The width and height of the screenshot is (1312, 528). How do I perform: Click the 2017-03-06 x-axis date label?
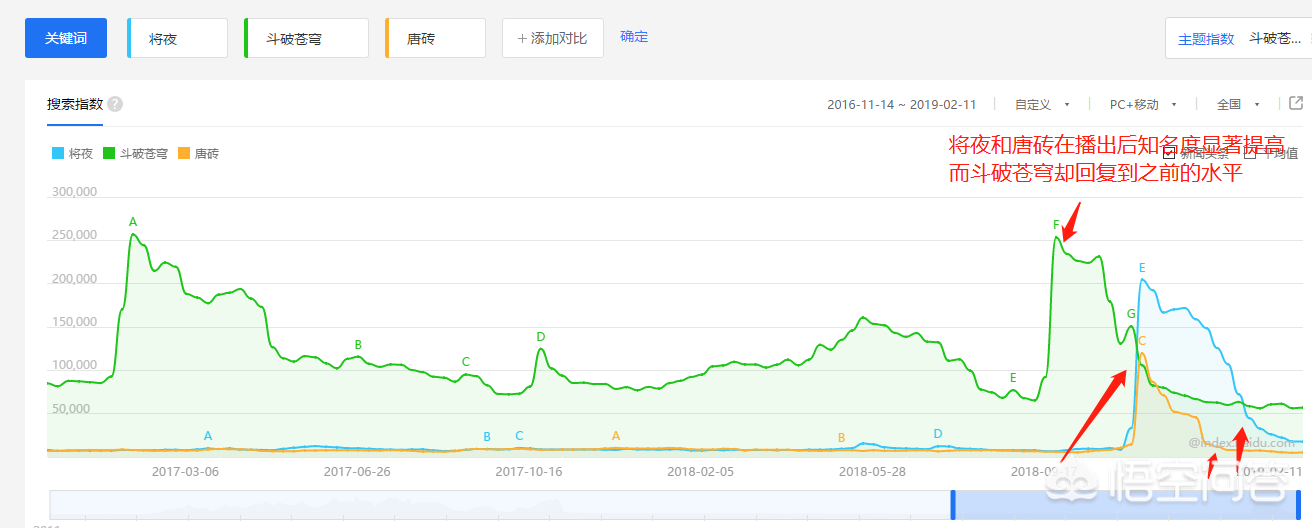pyautogui.click(x=185, y=471)
